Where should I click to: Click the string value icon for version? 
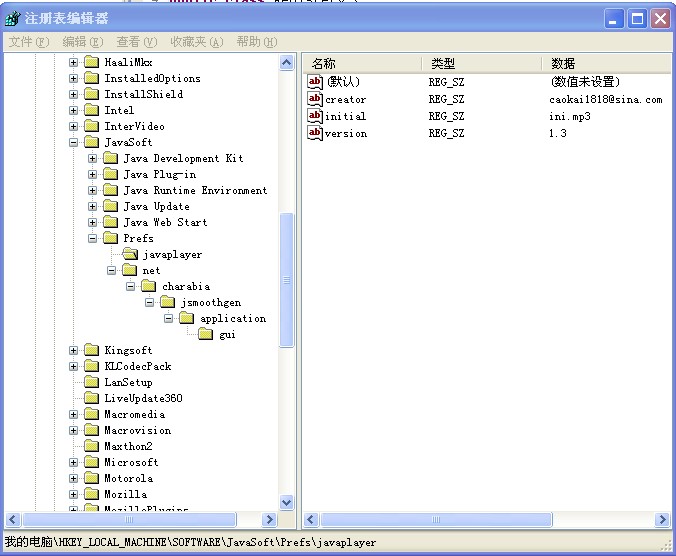(x=315, y=133)
